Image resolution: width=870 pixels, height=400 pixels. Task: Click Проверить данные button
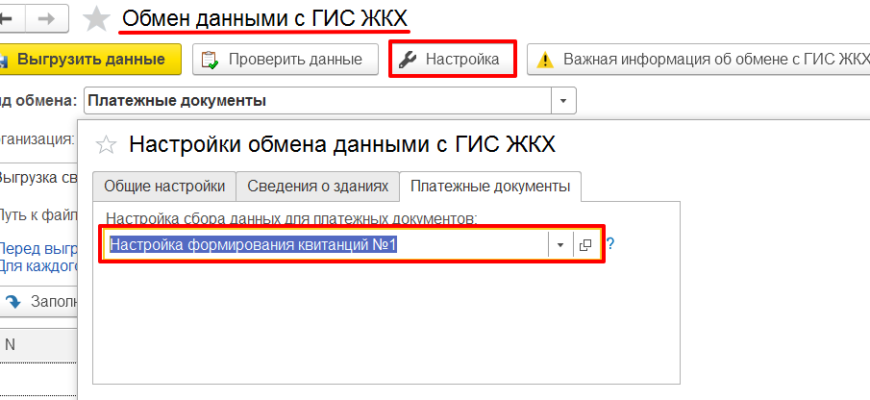pos(285,59)
